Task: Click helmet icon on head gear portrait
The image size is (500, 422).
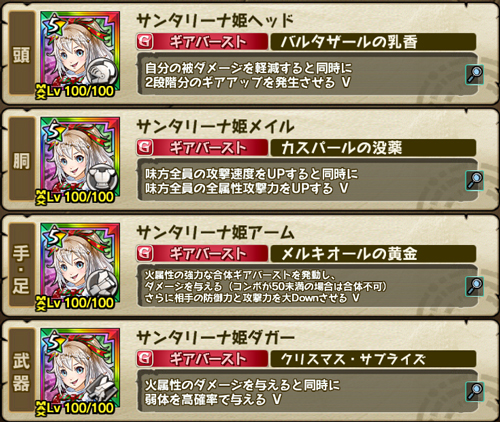Action: click(x=103, y=72)
